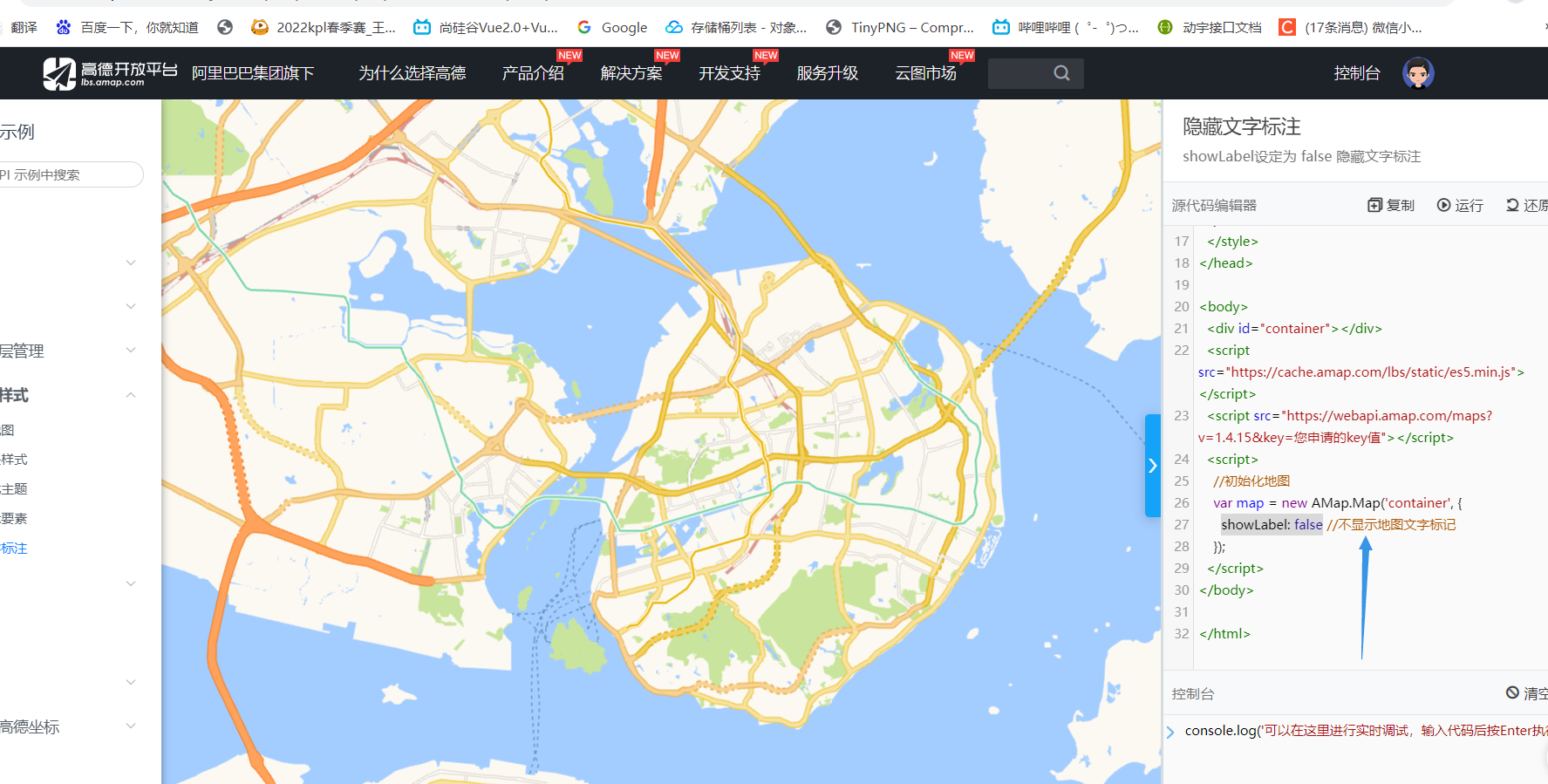The height and width of the screenshot is (784, 1548).
Task: Expand the 高德坐标 sidebar section
Action: coord(131,726)
